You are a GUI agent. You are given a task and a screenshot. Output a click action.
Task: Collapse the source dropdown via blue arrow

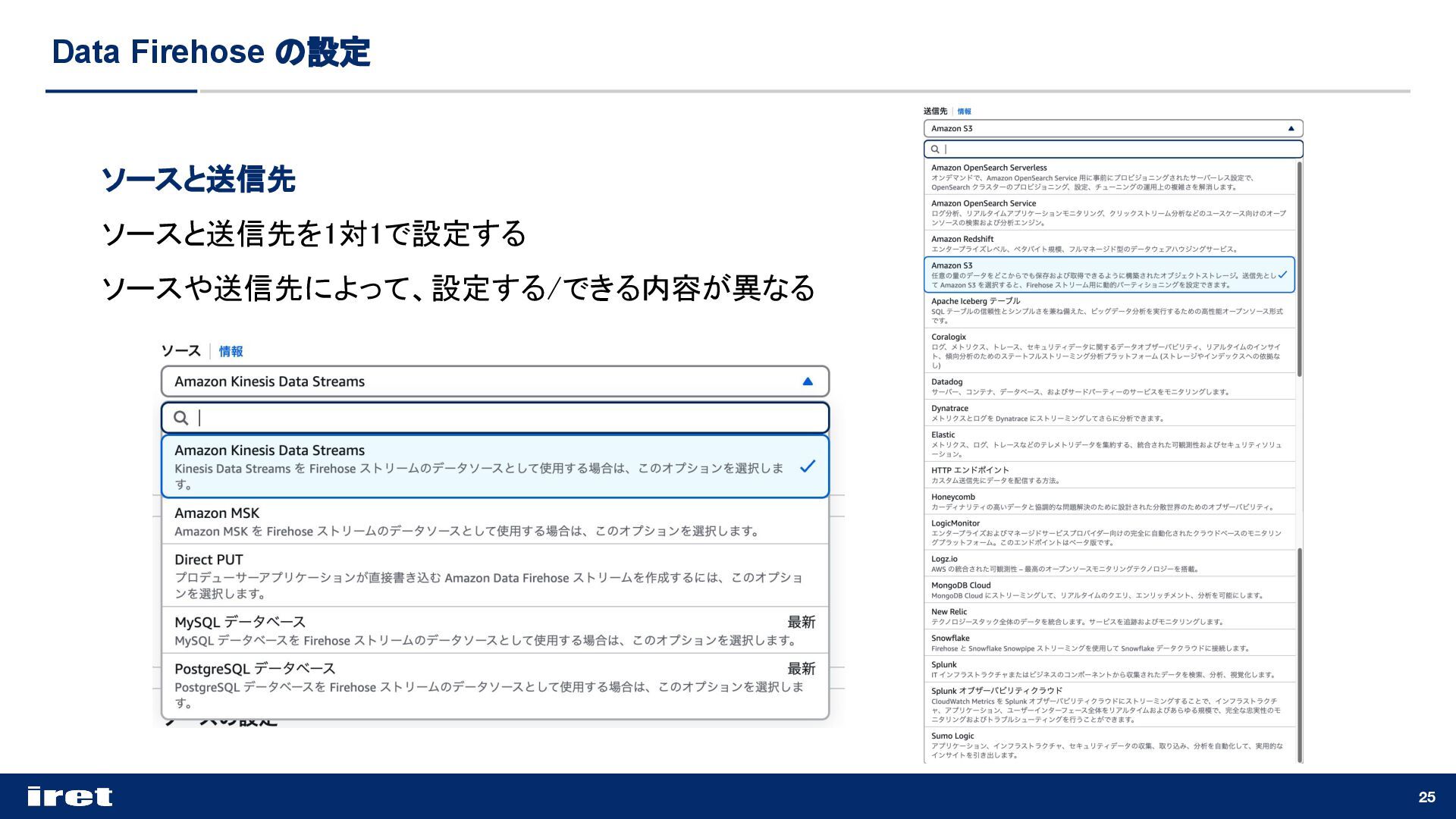(808, 381)
